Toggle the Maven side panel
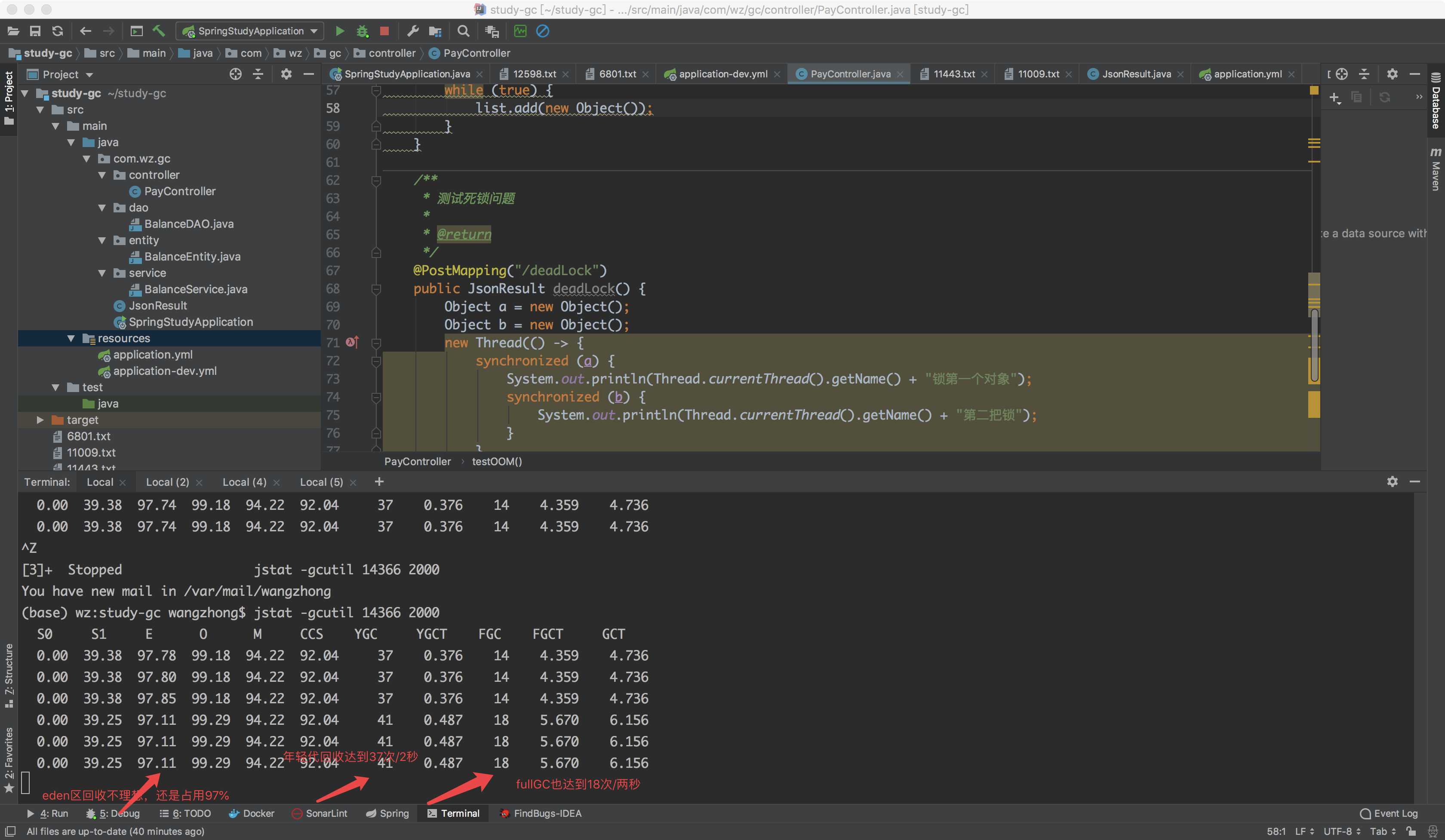Viewport: 1445px width, 840px height. 1435,169
